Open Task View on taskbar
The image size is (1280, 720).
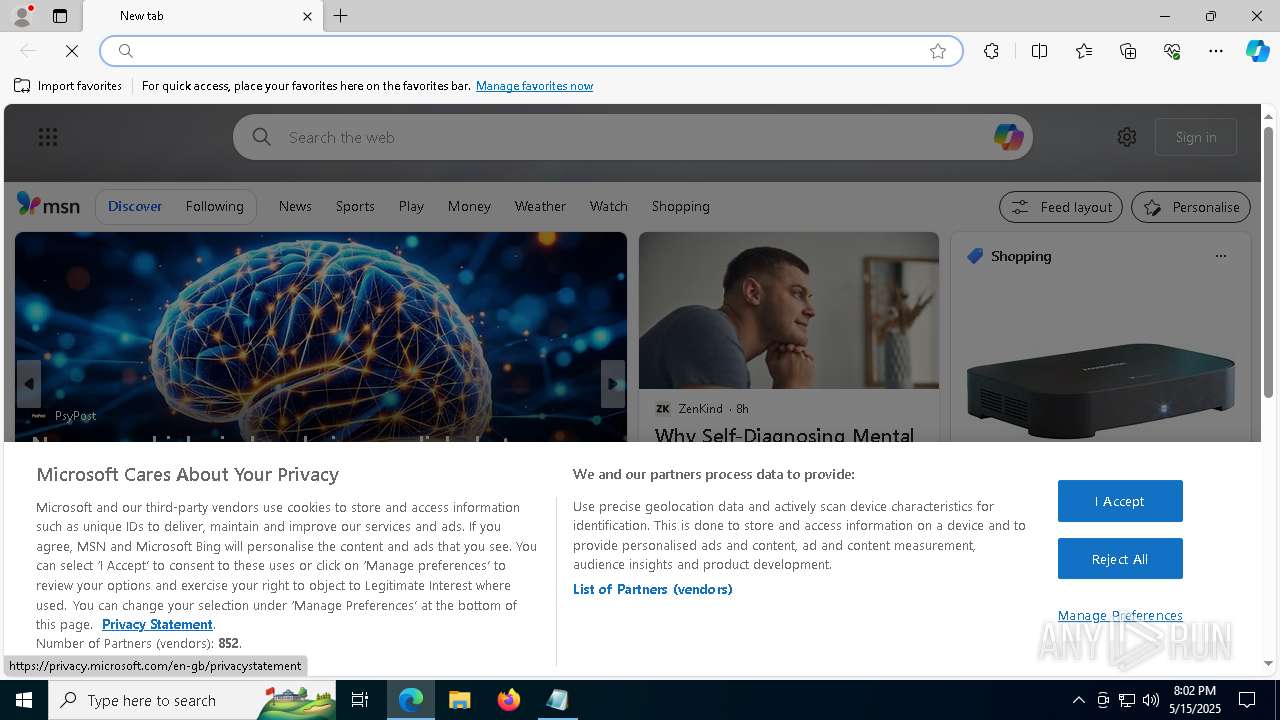[x=360, y=700]
